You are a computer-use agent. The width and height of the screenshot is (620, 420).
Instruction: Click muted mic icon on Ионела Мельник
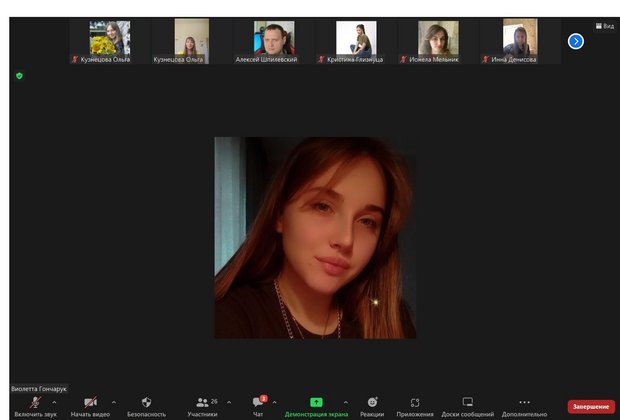[403, 59]
